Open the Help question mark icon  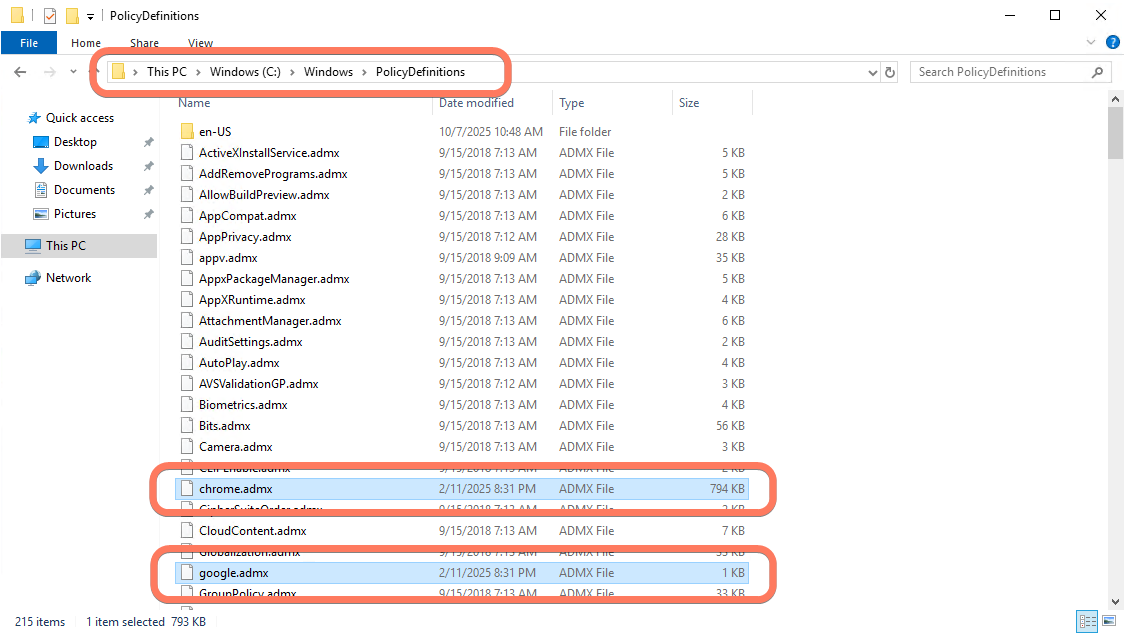click(1112, 43)
